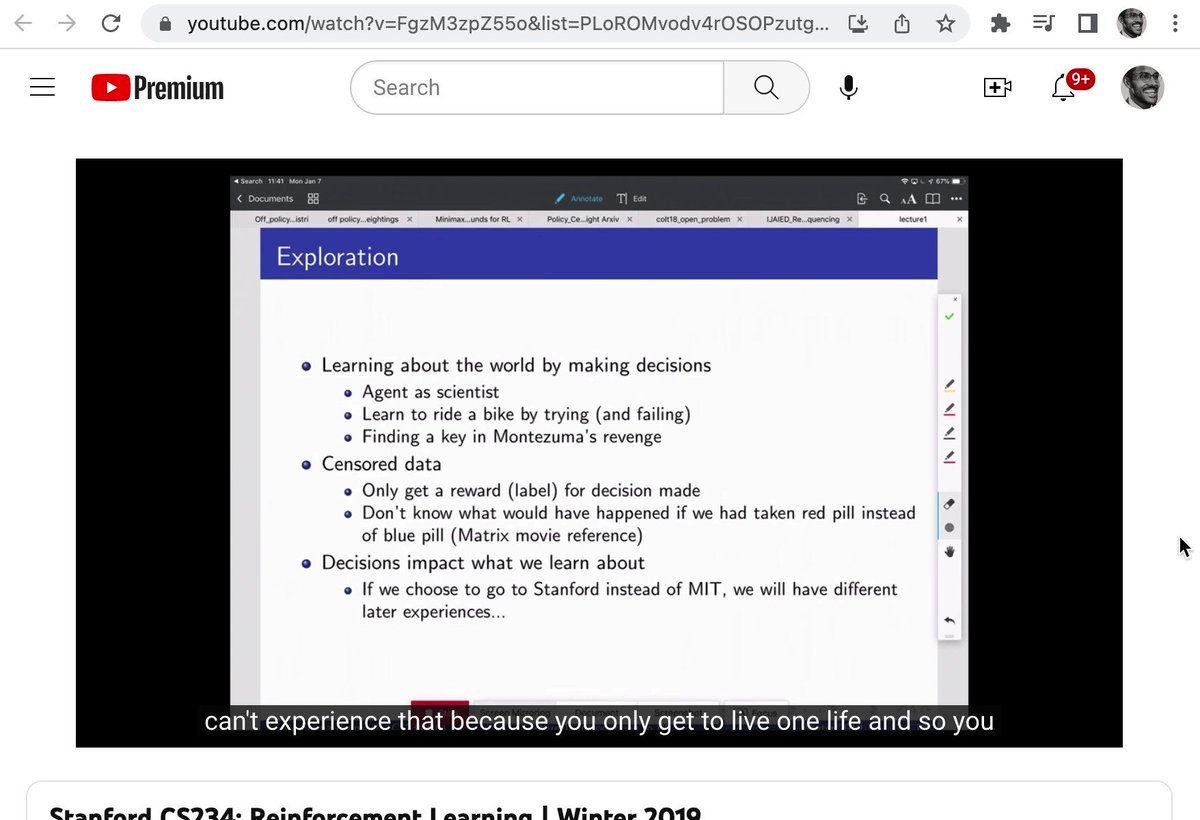Click the lock icon in the address bar
This screenshot has width=1200, height=820.
[166, 24]
